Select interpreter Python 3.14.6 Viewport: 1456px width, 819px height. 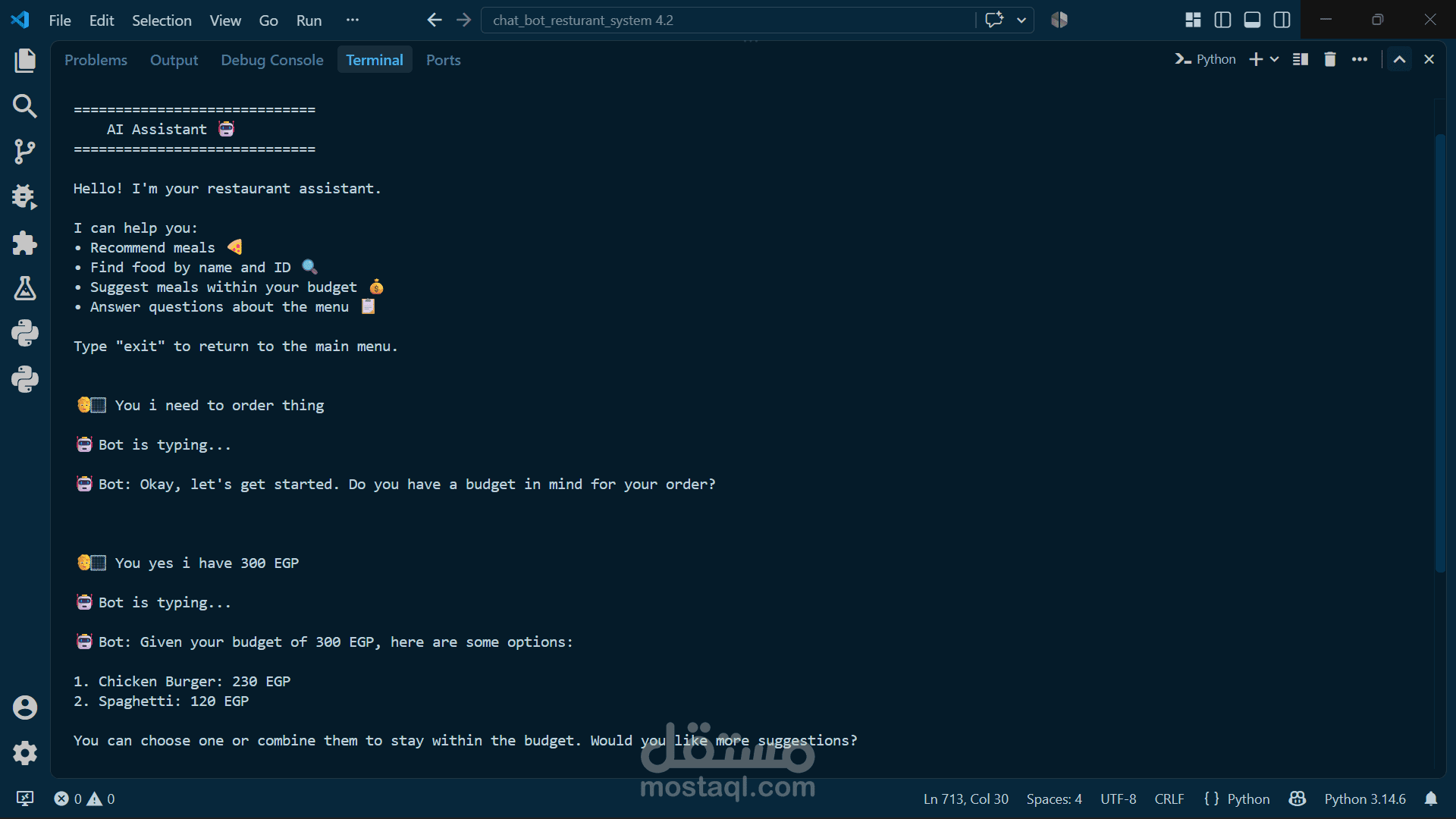(x=1365, y=799)
